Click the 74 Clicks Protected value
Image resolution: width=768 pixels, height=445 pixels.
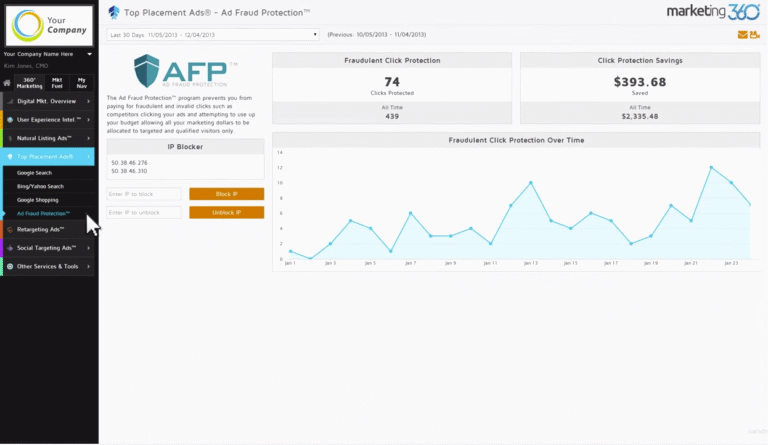[392, 82]
